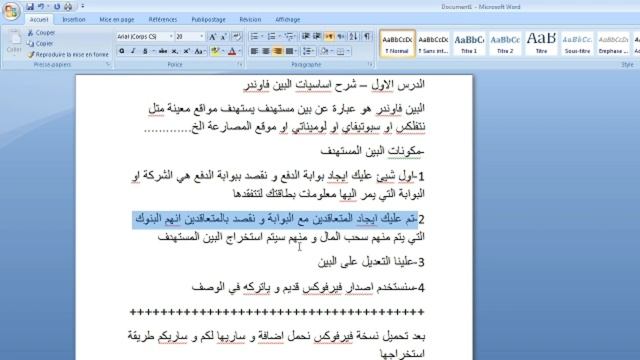Screen dimensions: 640x360
Task: Toggle the highlighted text direction button
Action: 329,37
